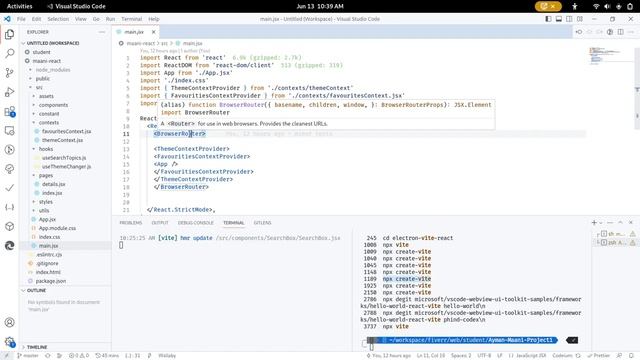Expand the node_modules folder
Screen dimensions: 640x360
pyautogui.click(x=52, y=70)
